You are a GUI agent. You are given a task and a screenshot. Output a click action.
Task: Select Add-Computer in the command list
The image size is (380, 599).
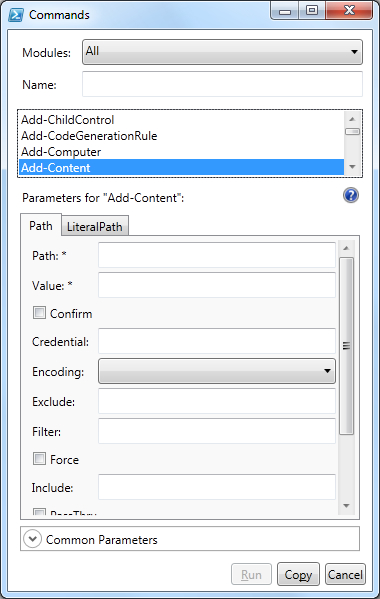[61, 152]
